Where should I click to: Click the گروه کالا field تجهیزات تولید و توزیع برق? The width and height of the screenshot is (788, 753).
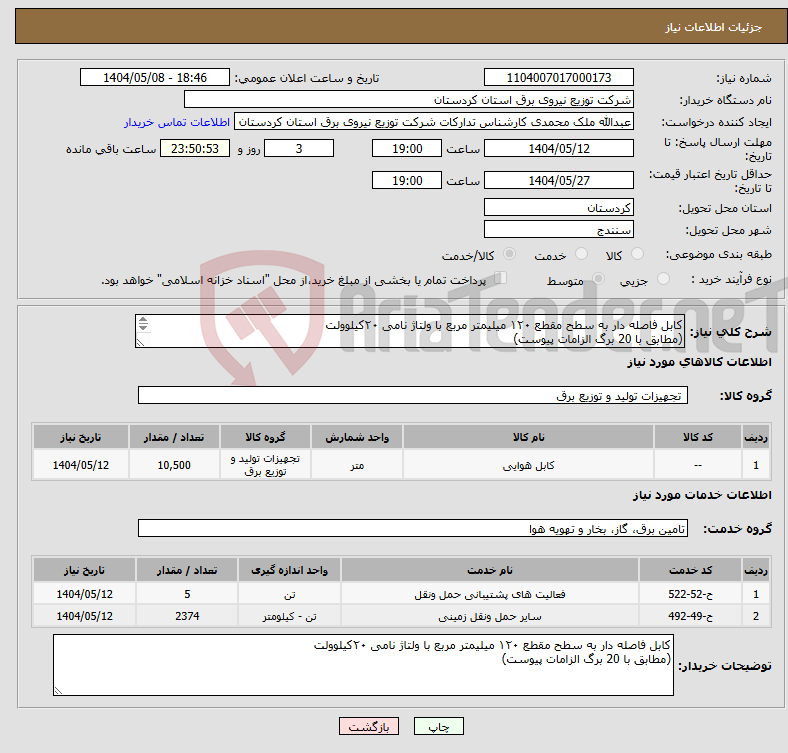point(413,395)
